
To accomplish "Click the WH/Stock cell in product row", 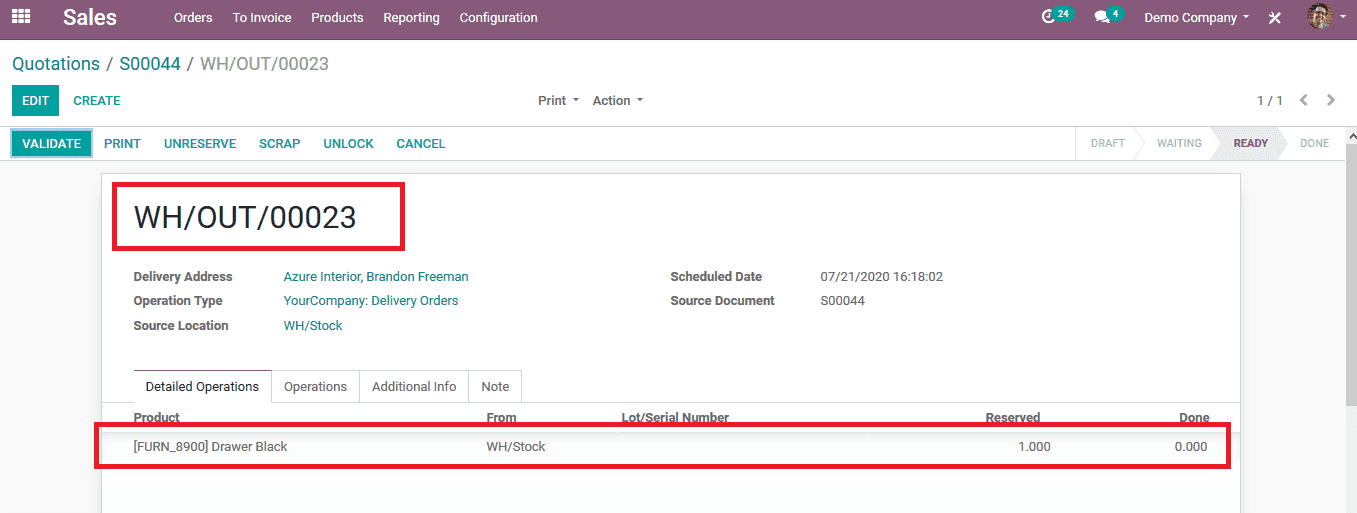I will point(516,447).
